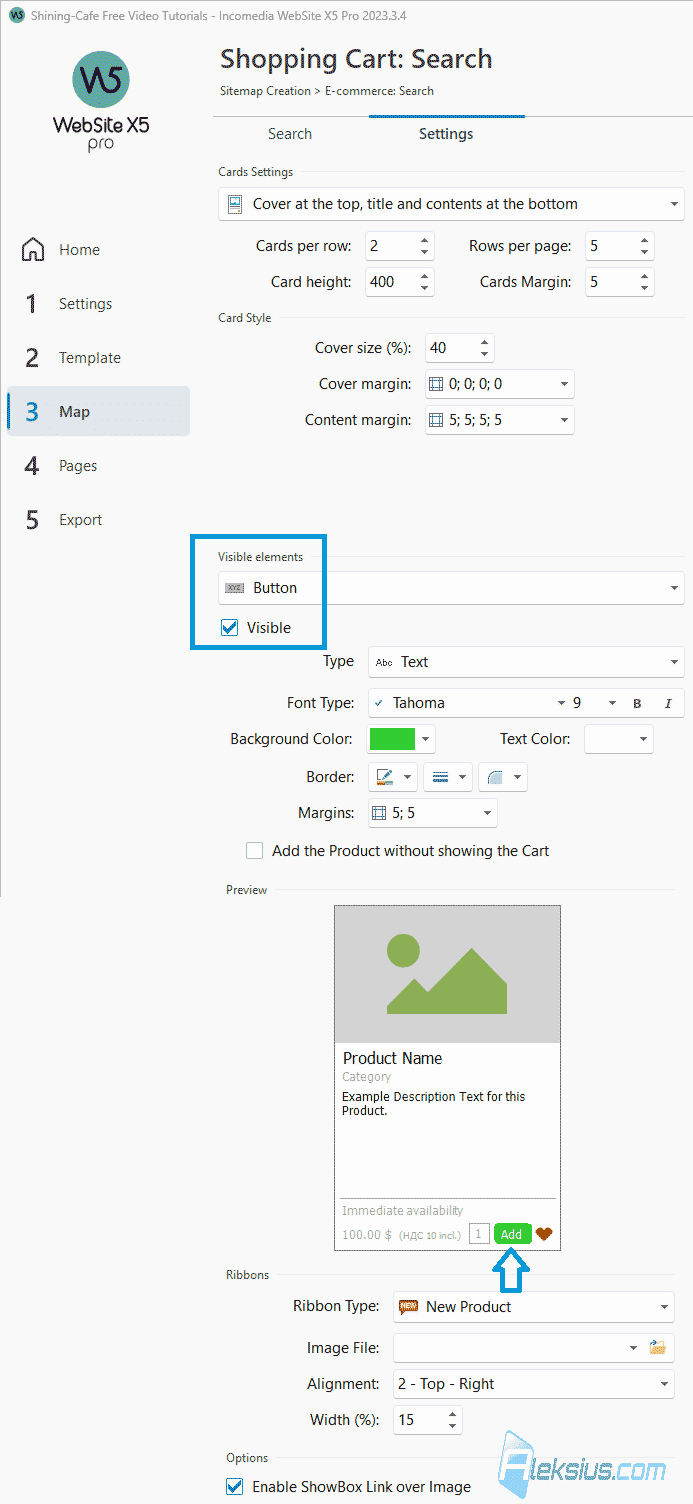This screenshot has height=1504, width=693.
Task: Click the Cards per row value field
Action: click(x=391, y=246)
